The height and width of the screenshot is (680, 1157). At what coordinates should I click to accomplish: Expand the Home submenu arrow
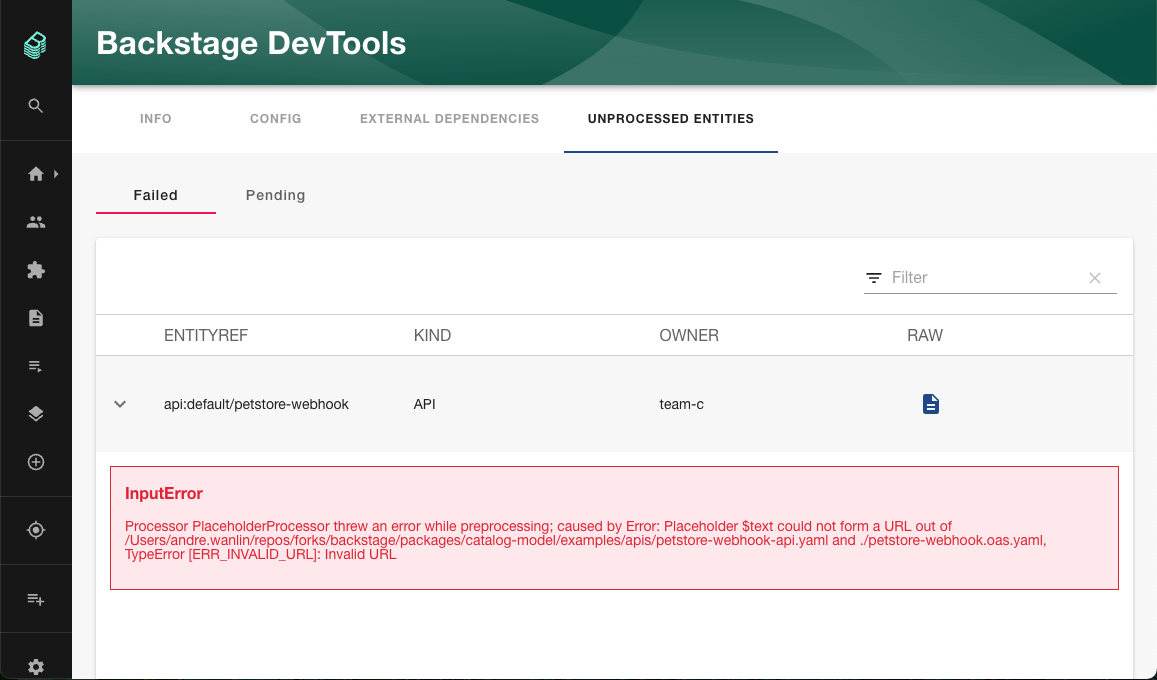56,174
